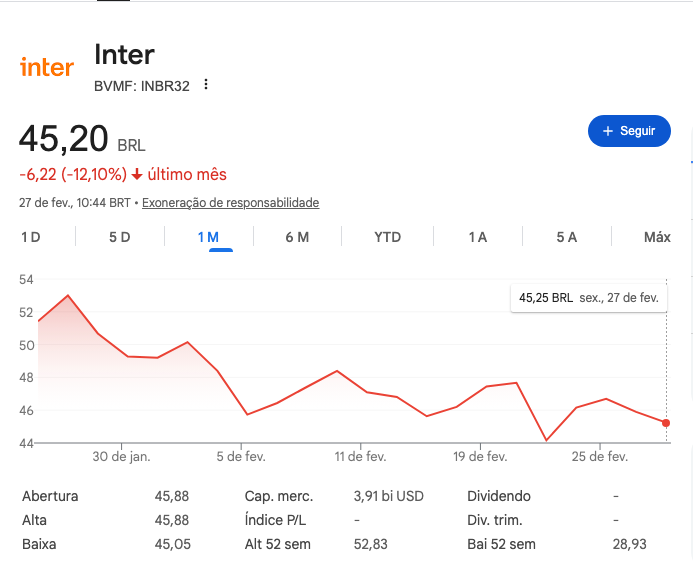The width and height of the screenshot is (693, 573).
Task: Click the Cap. merc. label
Action: [x=279, y=496]
